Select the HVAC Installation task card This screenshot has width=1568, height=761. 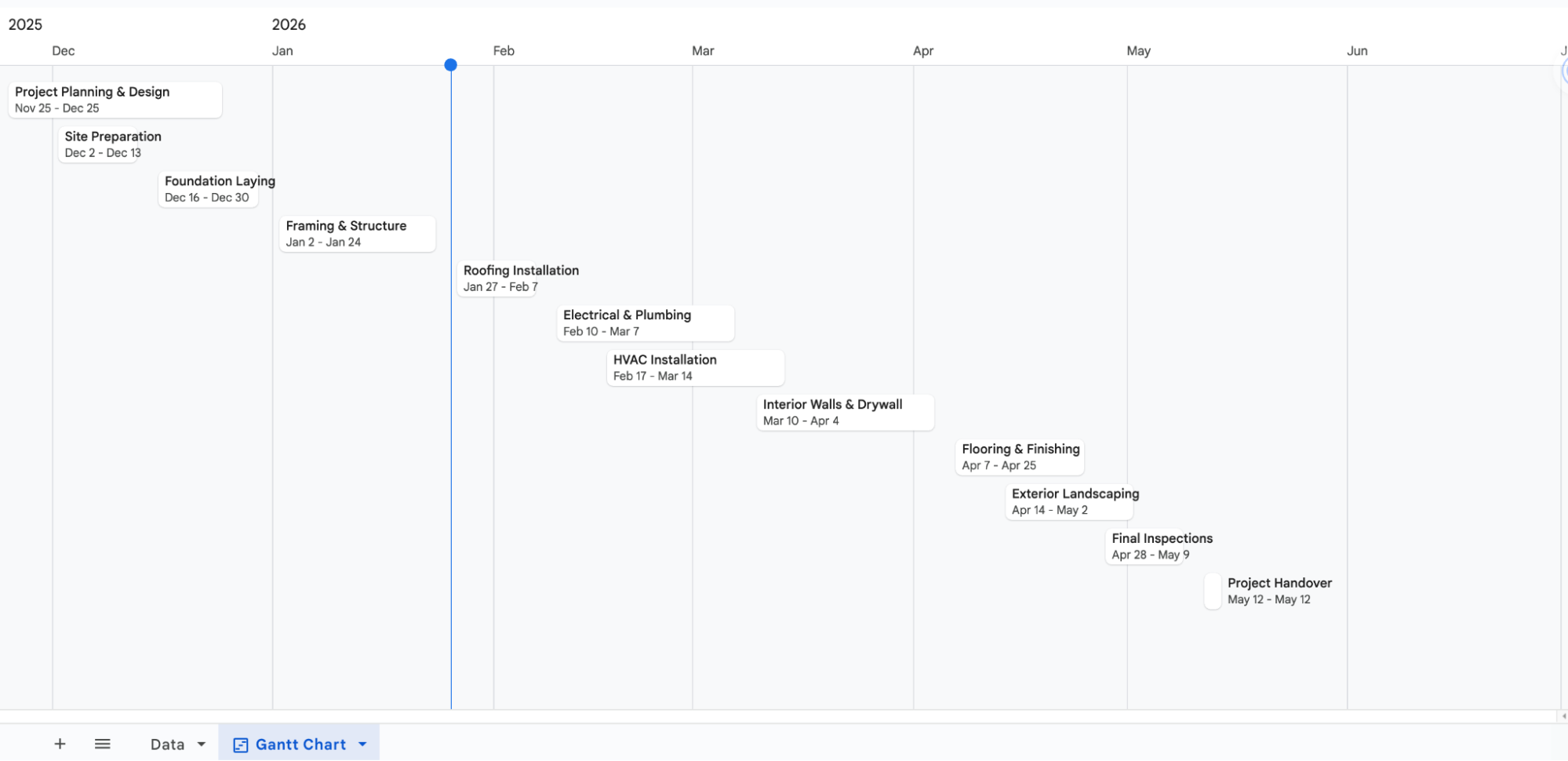(695, 367)
